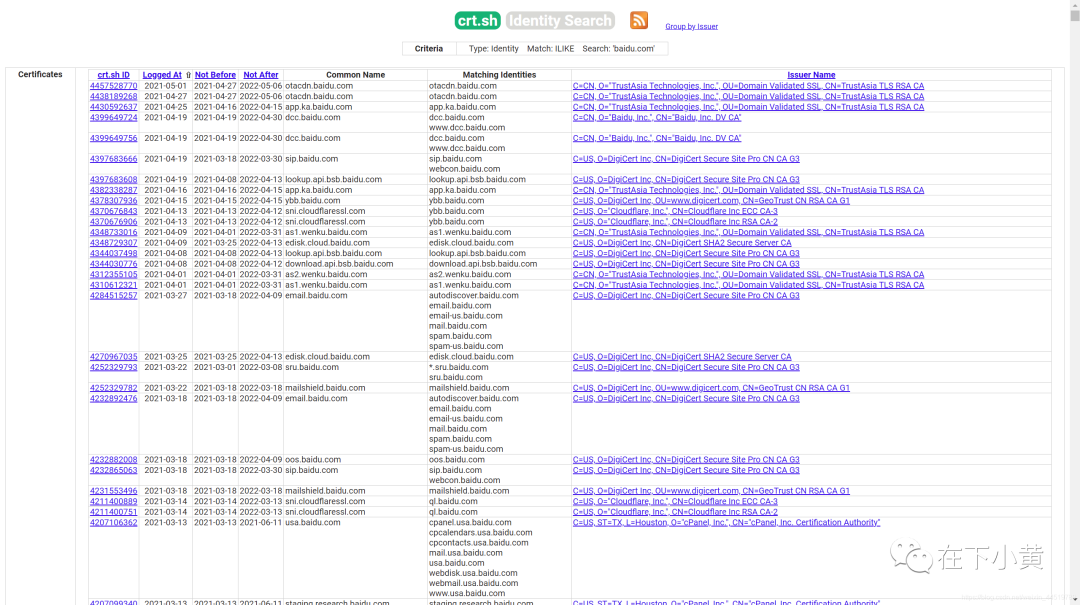
Task: Sort by Not After column header
Action: coord(260,75)
